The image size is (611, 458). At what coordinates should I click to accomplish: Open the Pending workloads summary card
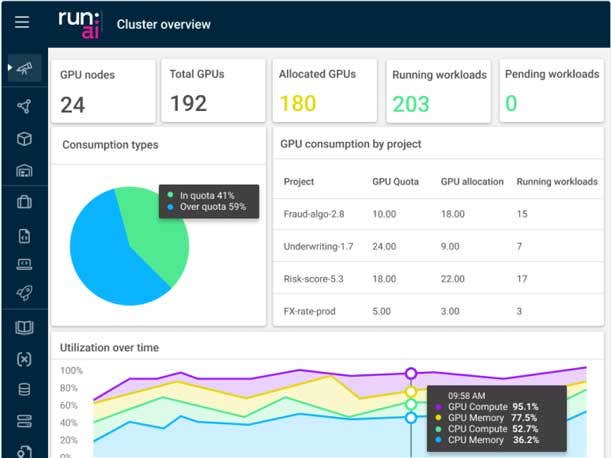[x=551, y=90]
